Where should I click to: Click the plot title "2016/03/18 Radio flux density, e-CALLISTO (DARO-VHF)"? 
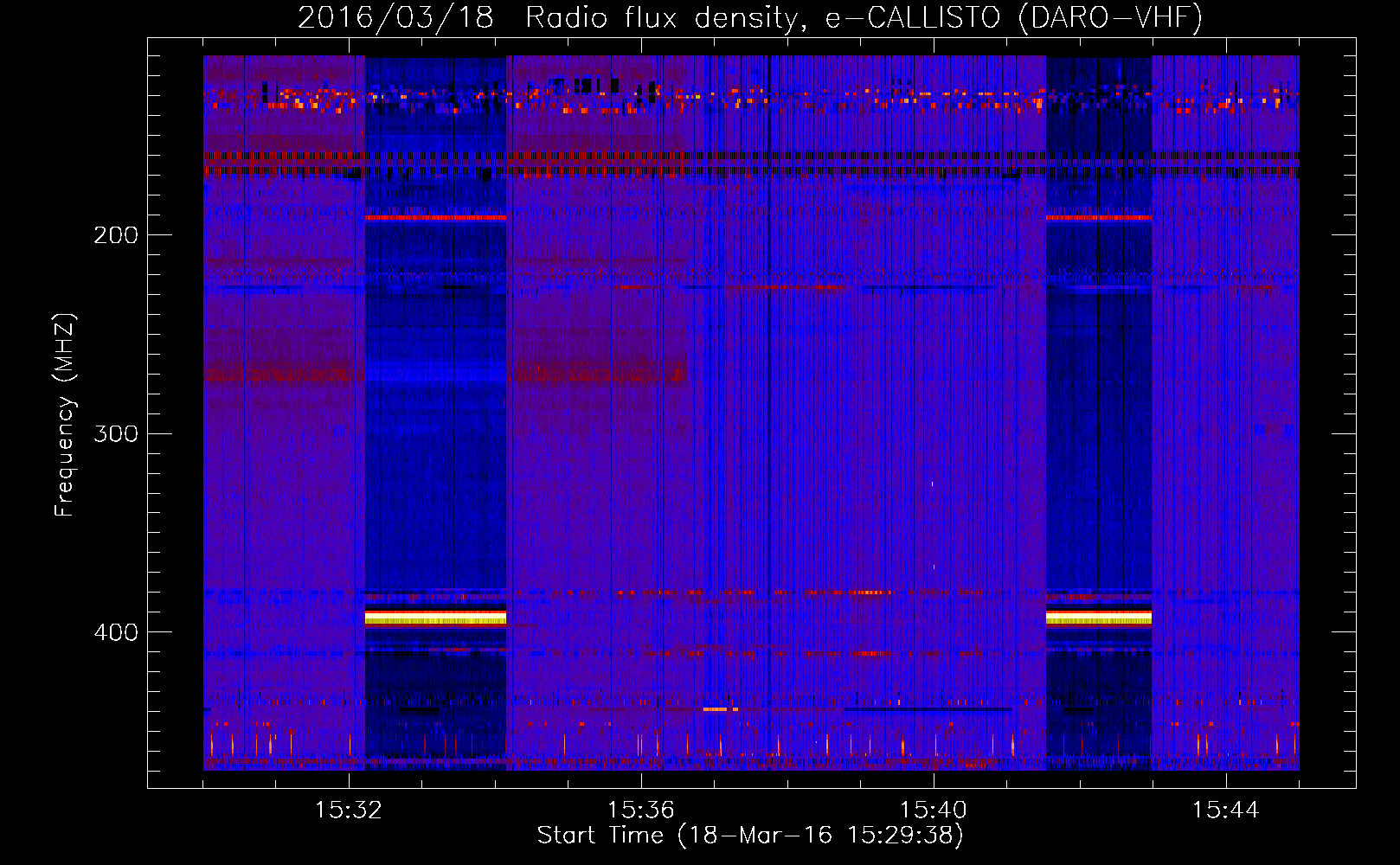tap(750, 17)
